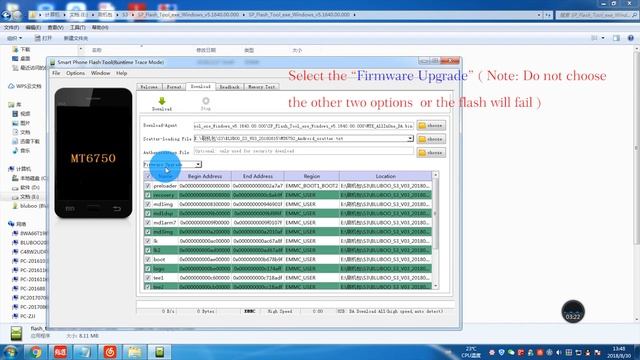Uncheck the recovery partition checkbox
Image resolution: width=640 pixels, height=360 pixels.
coord(148,195)
